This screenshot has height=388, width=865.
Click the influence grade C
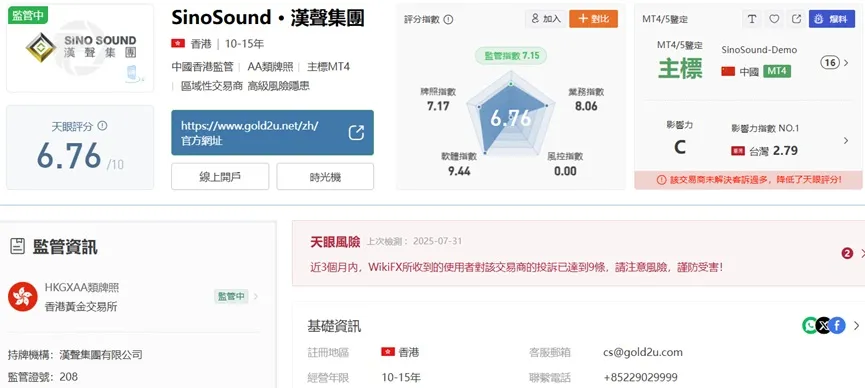click(x=680, y=148)
